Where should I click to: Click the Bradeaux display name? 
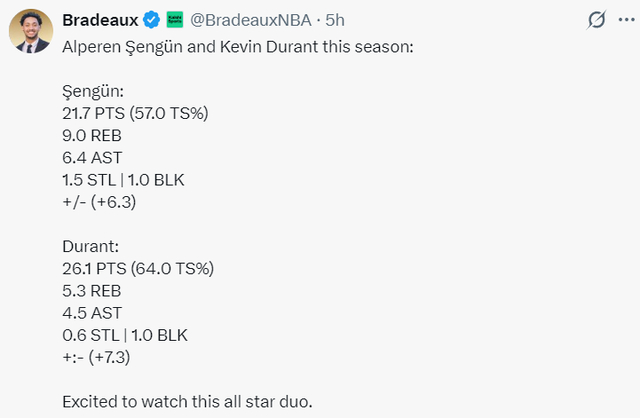tap(100, 19)
